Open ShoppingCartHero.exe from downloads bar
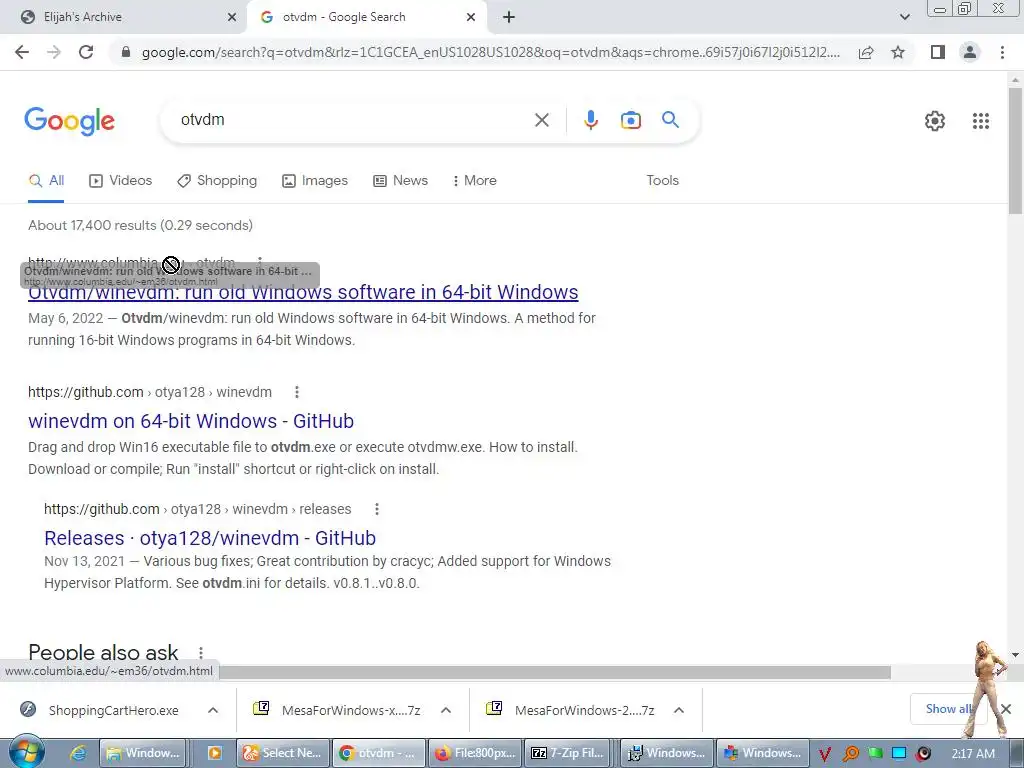The height and width of the screenshot is (768, 1024). pyautogui.click(x=113, y=710)
